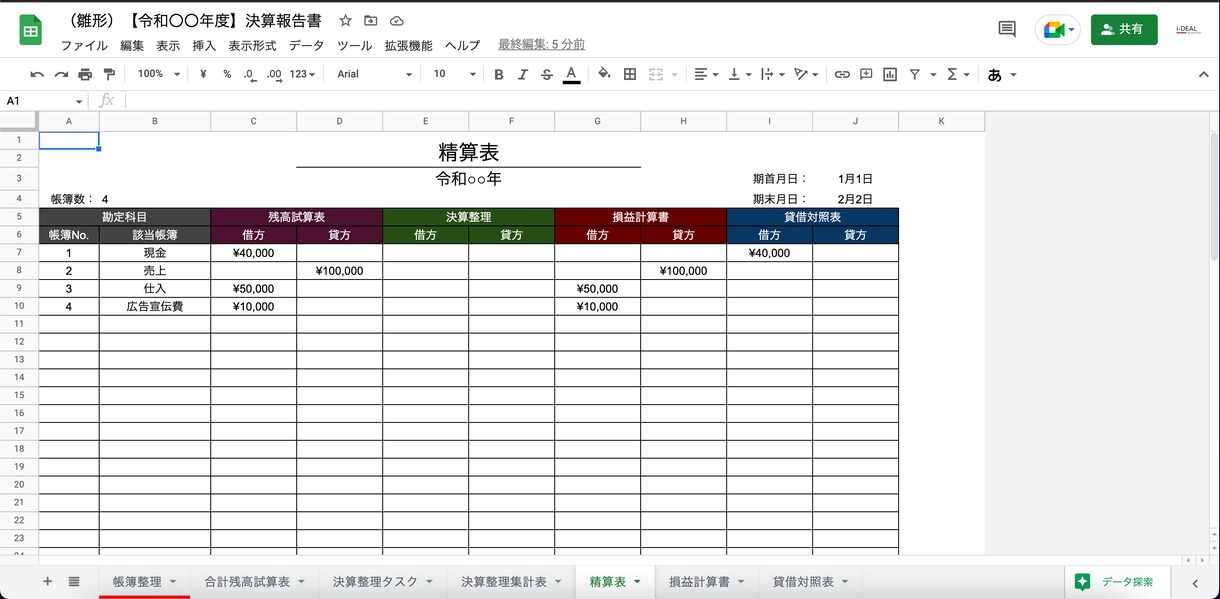
Task: Open the comment history
Action: pos(1007,29)
